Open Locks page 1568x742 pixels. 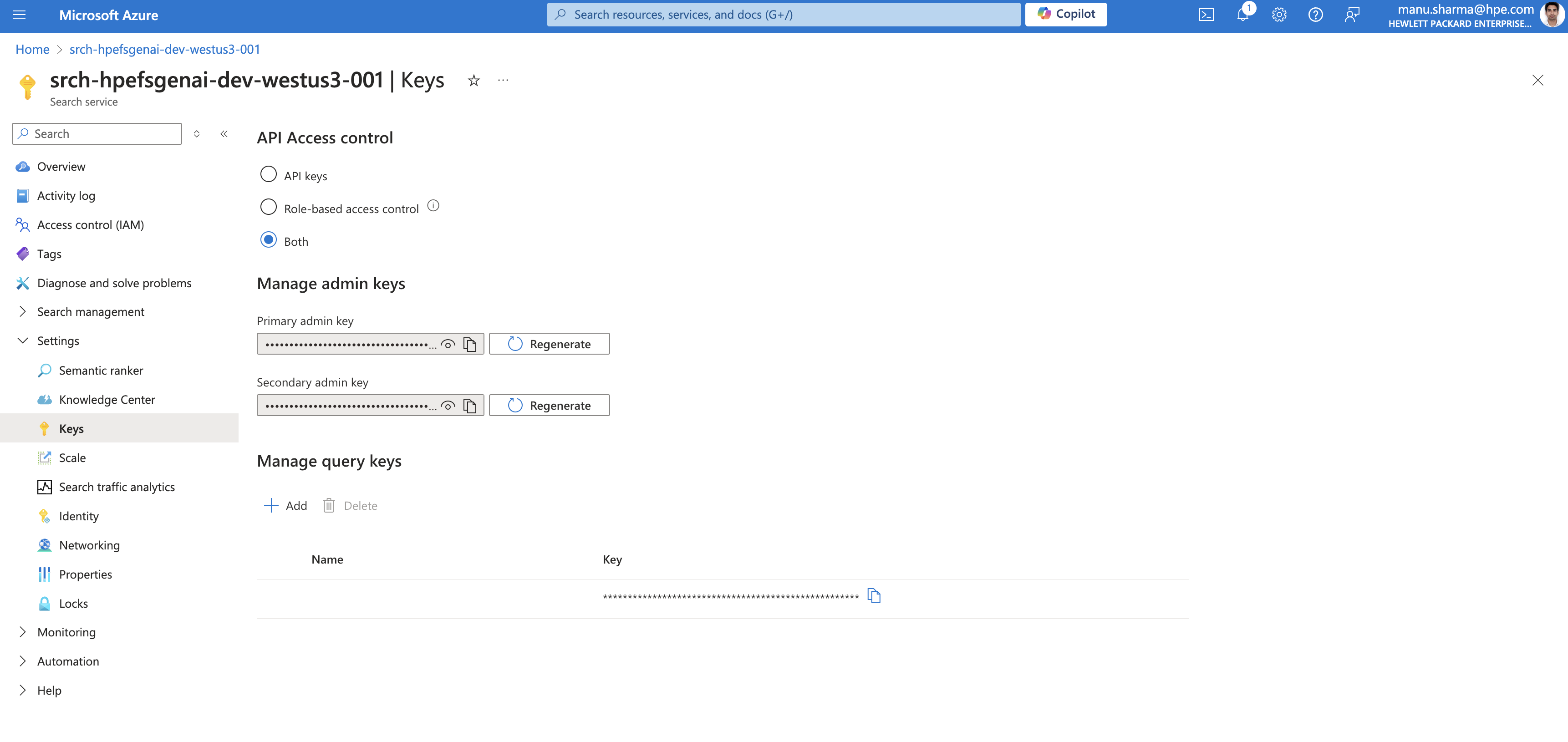pyautogui.click(x=73, y=604)
